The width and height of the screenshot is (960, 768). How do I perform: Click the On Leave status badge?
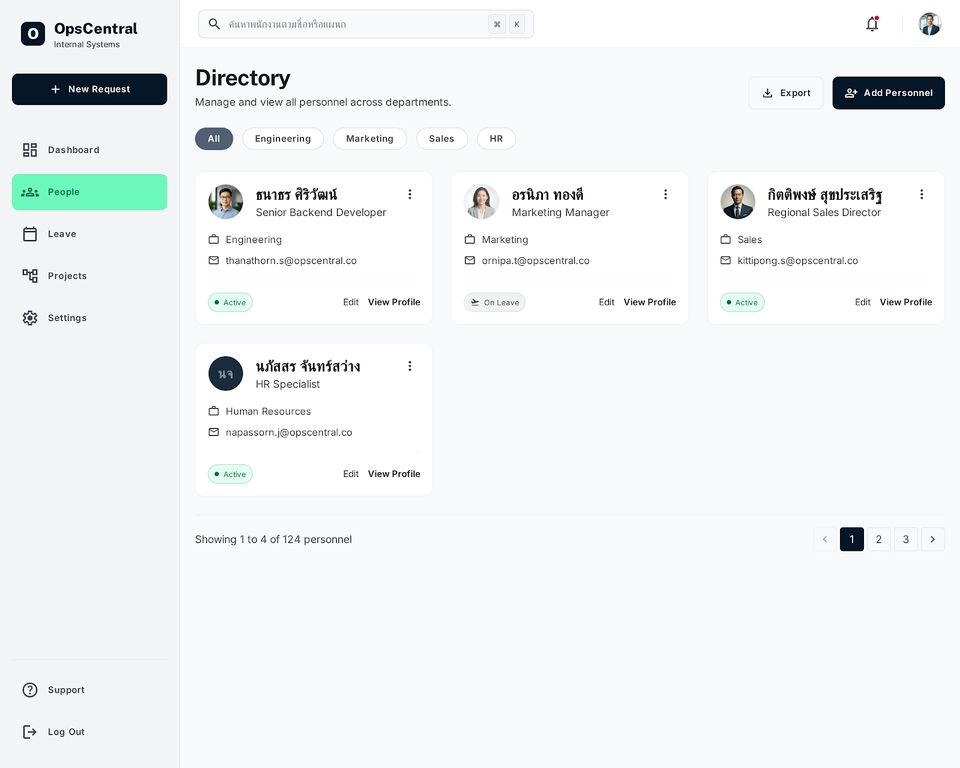(x=495, y=303)
